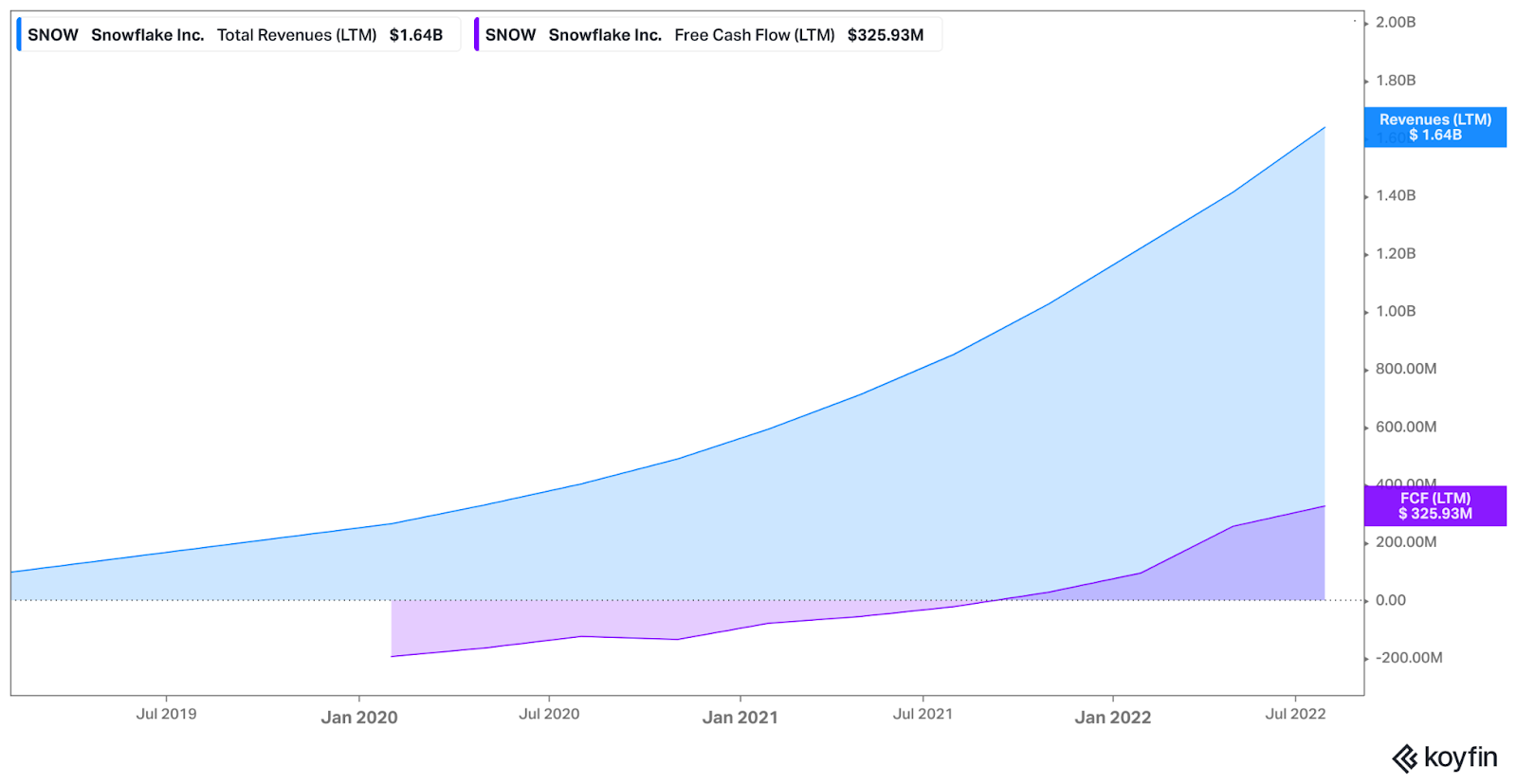Screen dimensions: 1517x784
Task: Click the Jan 2022 x-axis label
Action: pyautogui.click(x=1113, y=718)
